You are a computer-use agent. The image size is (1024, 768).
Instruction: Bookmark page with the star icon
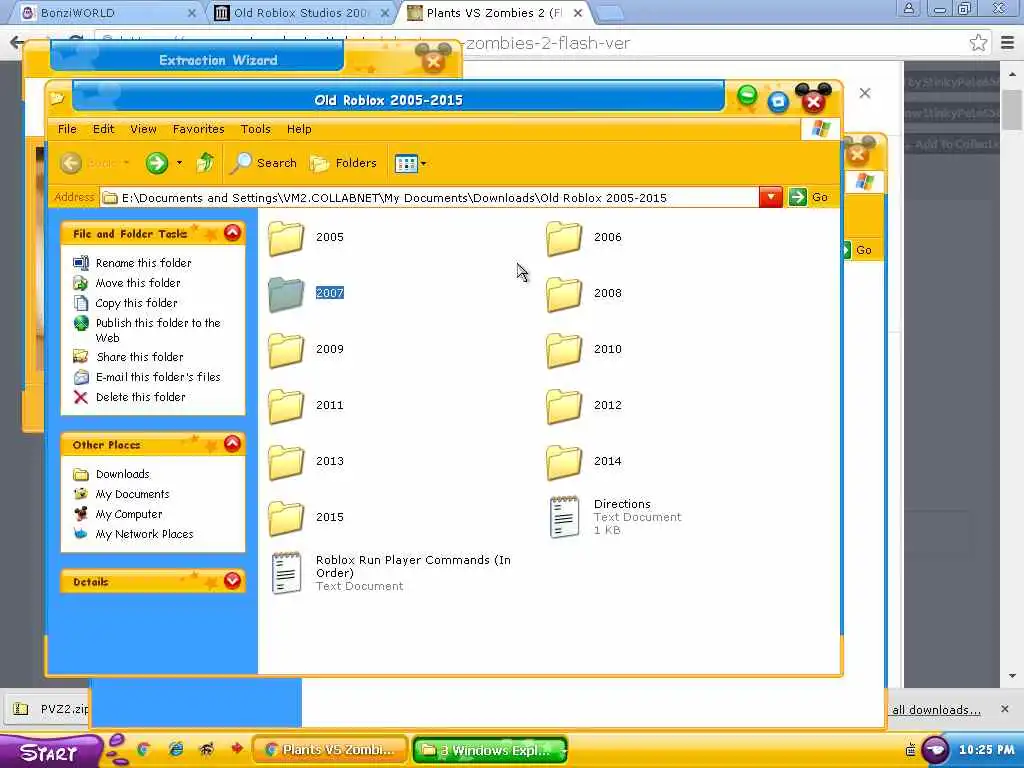978,43
